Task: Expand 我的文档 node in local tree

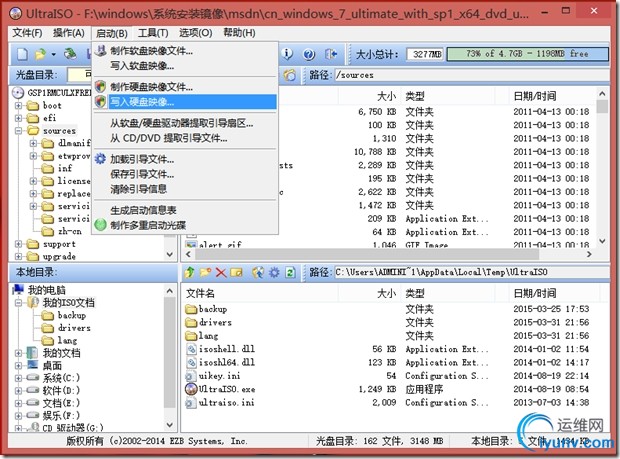Action: (x=18, y=353)
